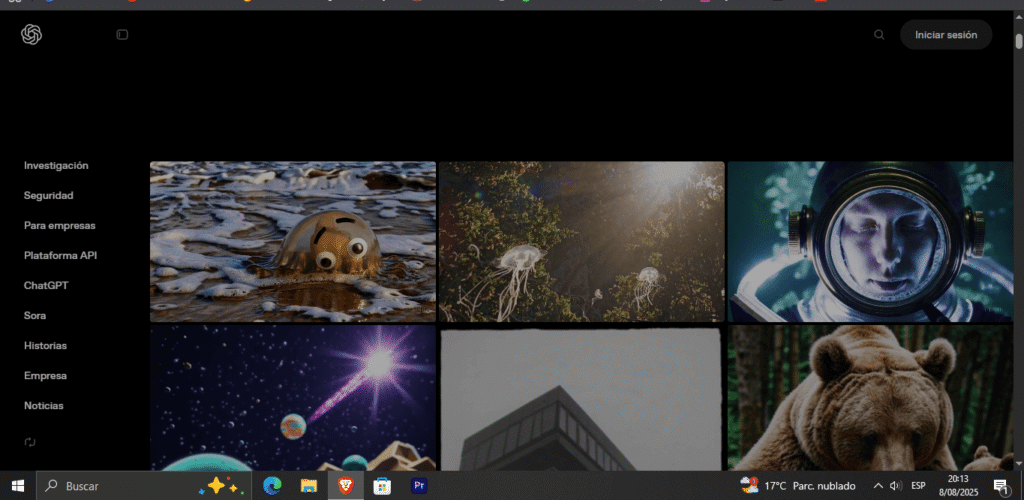Go to Plataforma API

tap(60, 255)
